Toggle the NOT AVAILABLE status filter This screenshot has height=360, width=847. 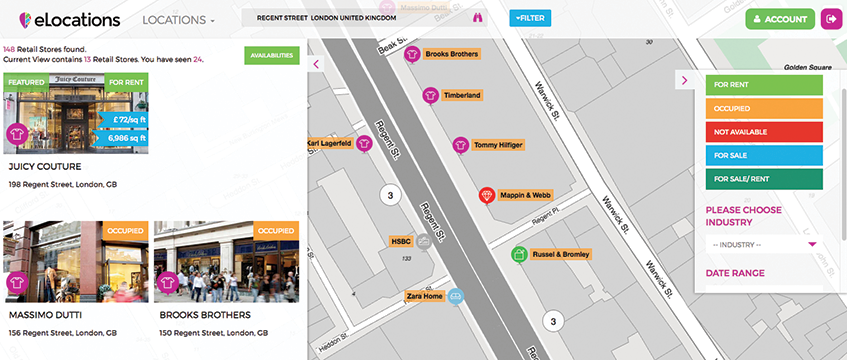click(x=764, y=132)
